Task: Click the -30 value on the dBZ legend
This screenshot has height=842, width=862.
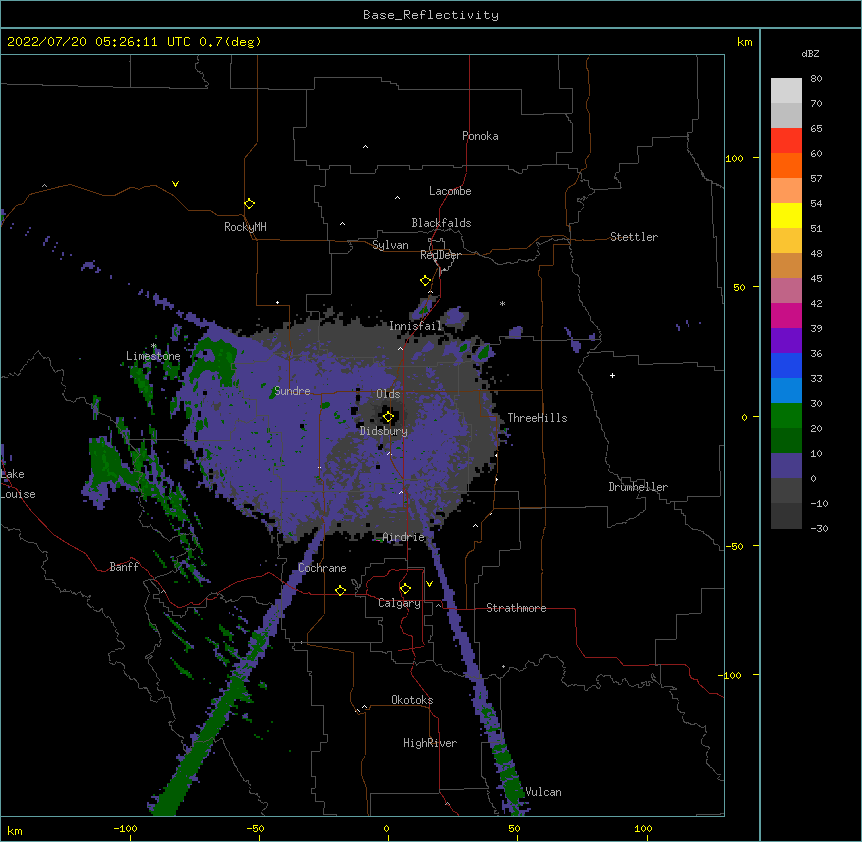Action: (819, 529)
